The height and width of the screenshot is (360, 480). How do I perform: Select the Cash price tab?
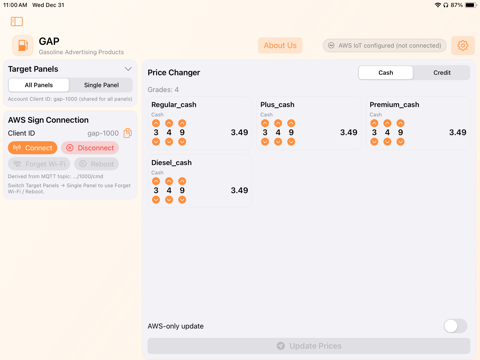(386, 73)
